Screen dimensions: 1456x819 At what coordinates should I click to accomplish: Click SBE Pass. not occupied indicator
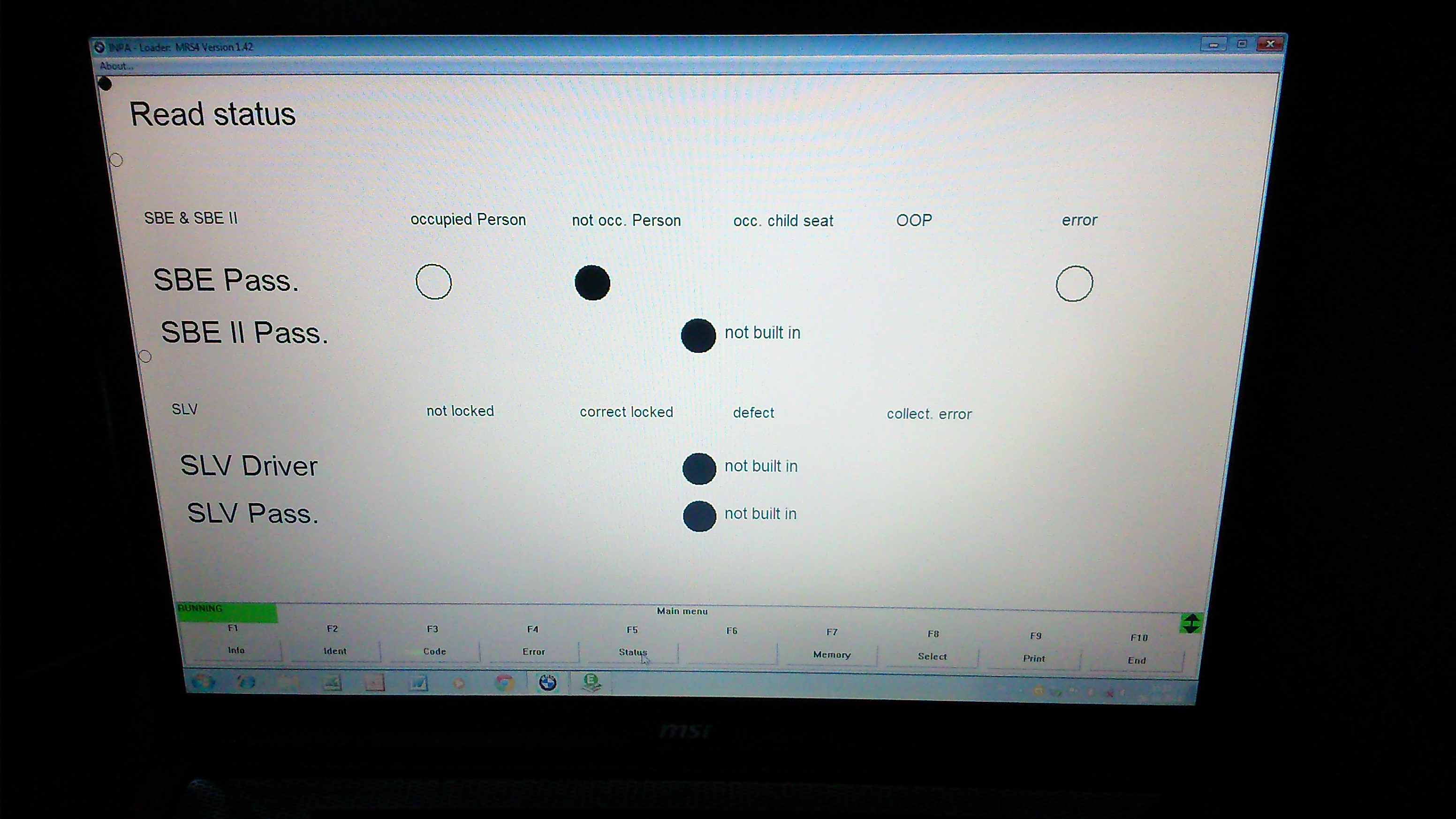(592, 282)
